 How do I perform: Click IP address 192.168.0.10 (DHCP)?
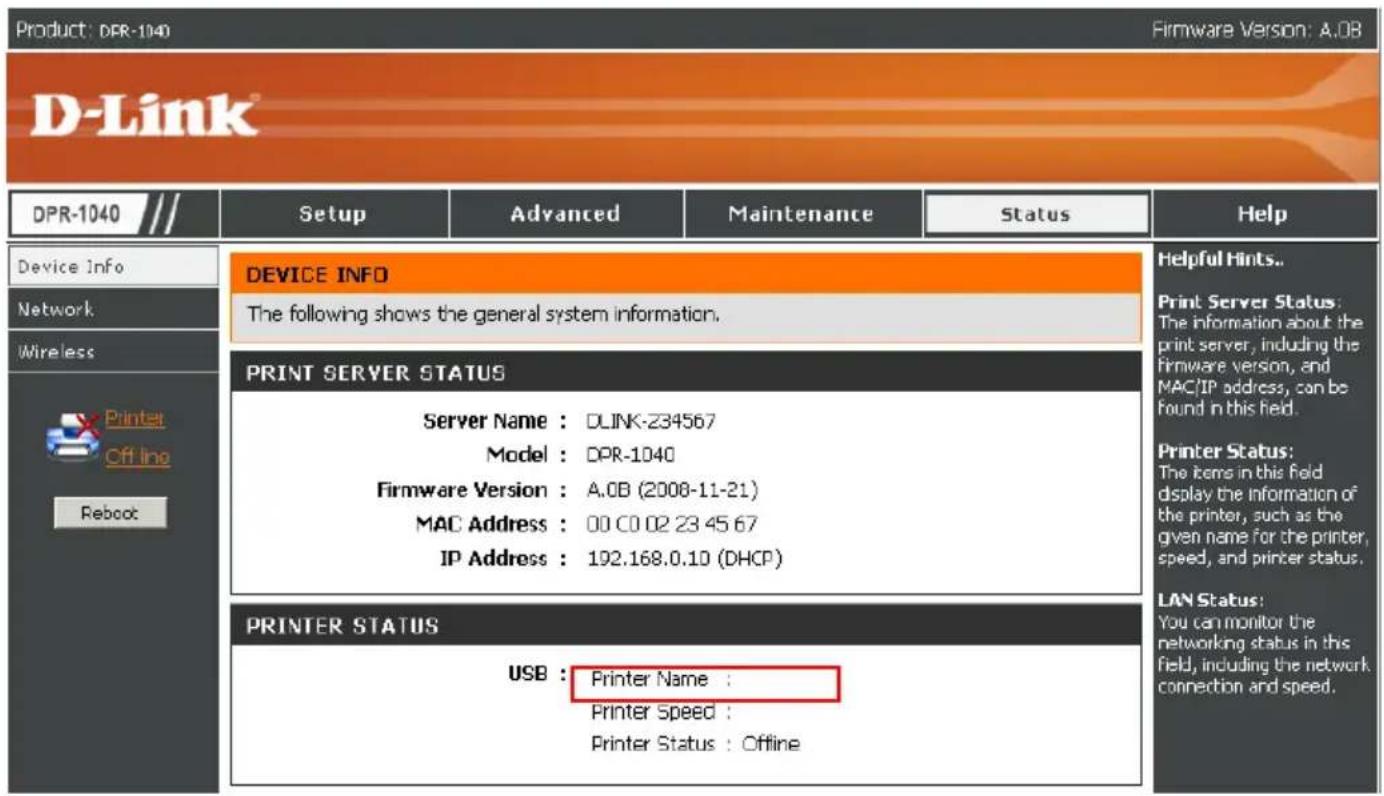684,558
